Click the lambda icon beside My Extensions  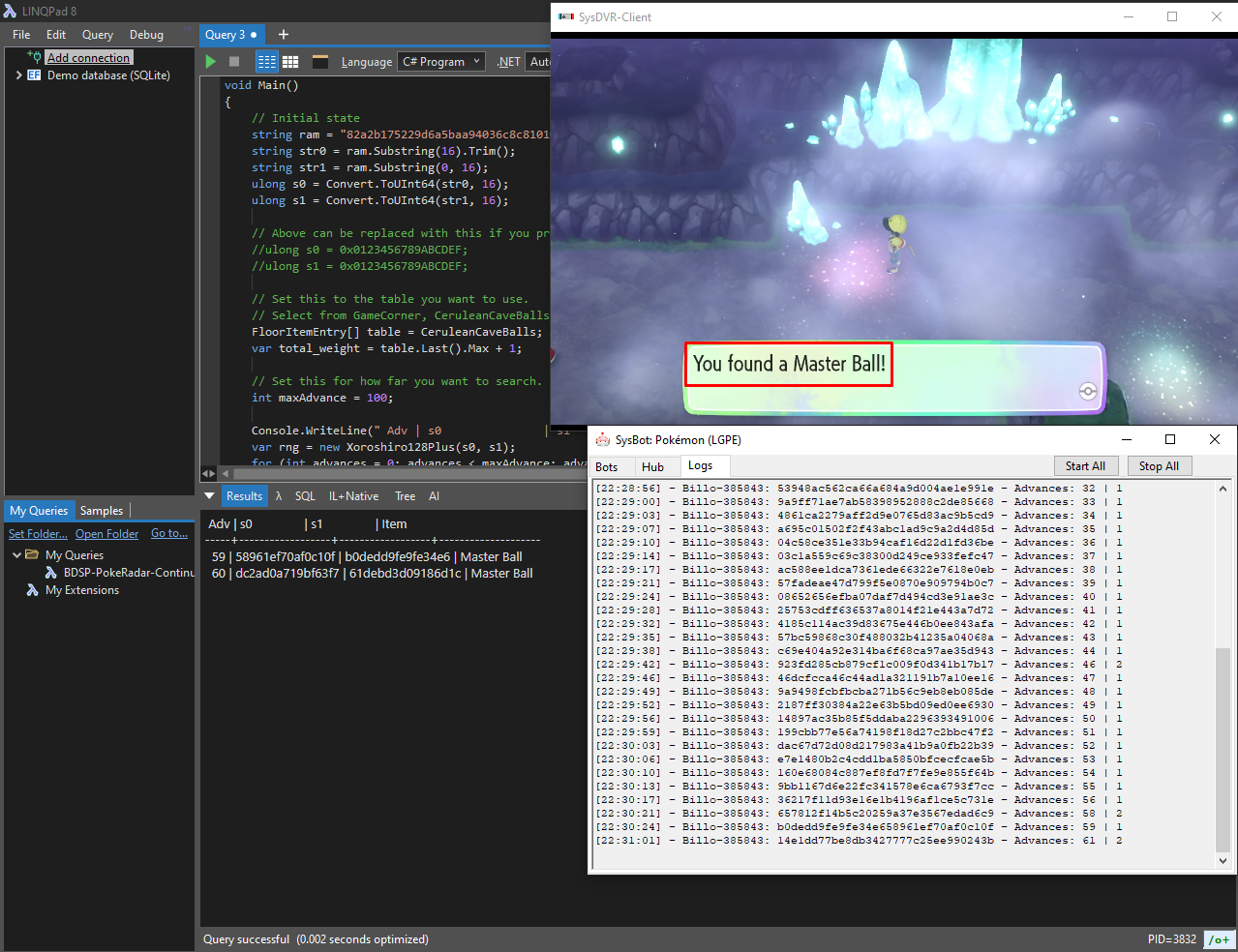click(x=33, y=589)
